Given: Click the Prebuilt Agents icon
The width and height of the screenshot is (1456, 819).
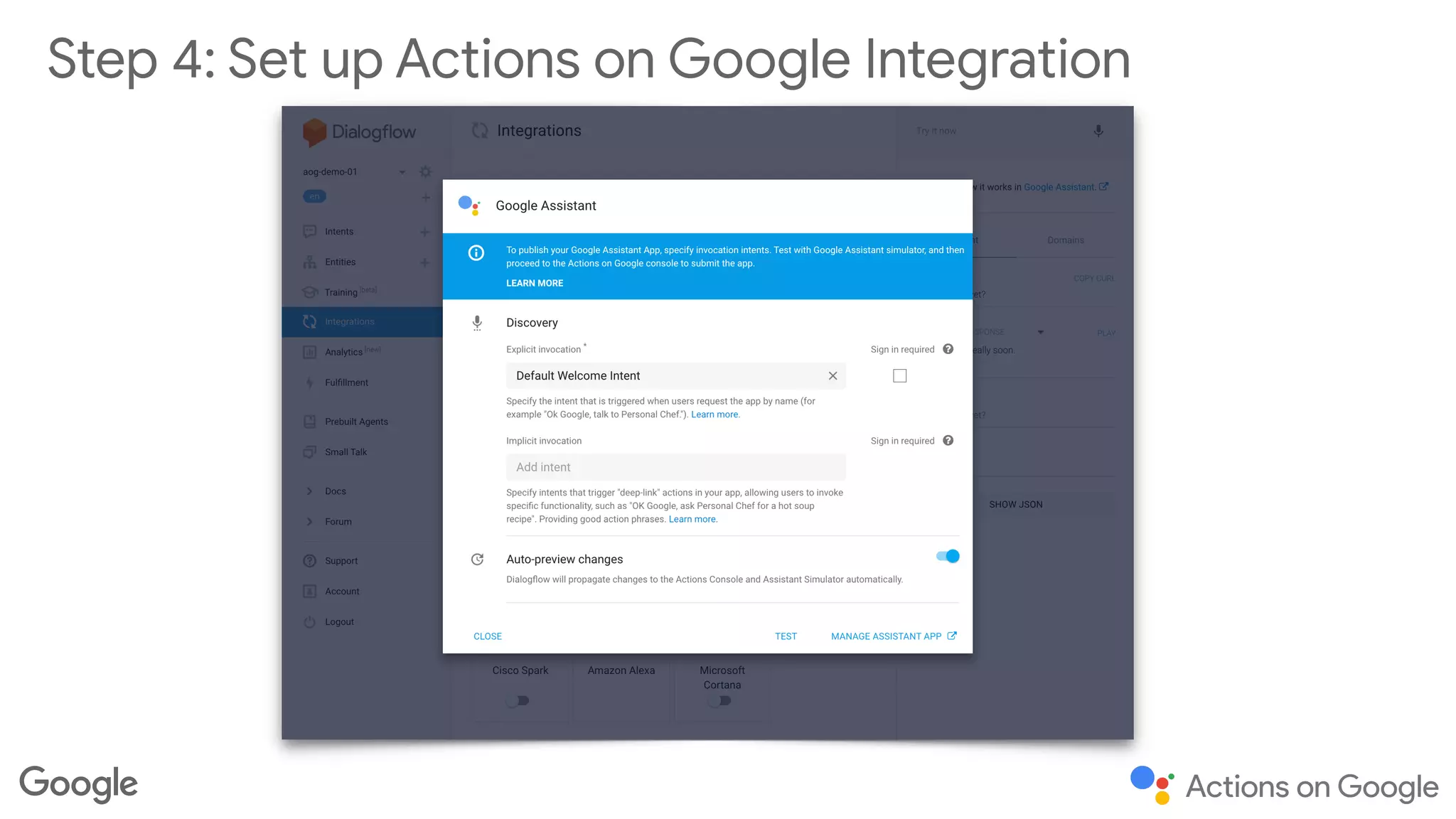Looking at the screenshot, I should coord(310,422).
